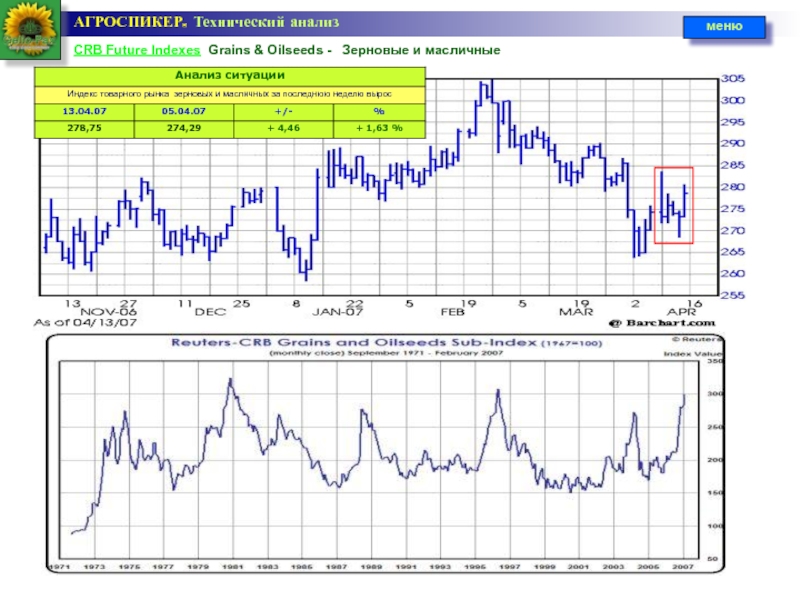The width and height of the screenshot is (800, 600).
Task: Click the + 1,63 % percent cell
Action: tap(379, 128)
